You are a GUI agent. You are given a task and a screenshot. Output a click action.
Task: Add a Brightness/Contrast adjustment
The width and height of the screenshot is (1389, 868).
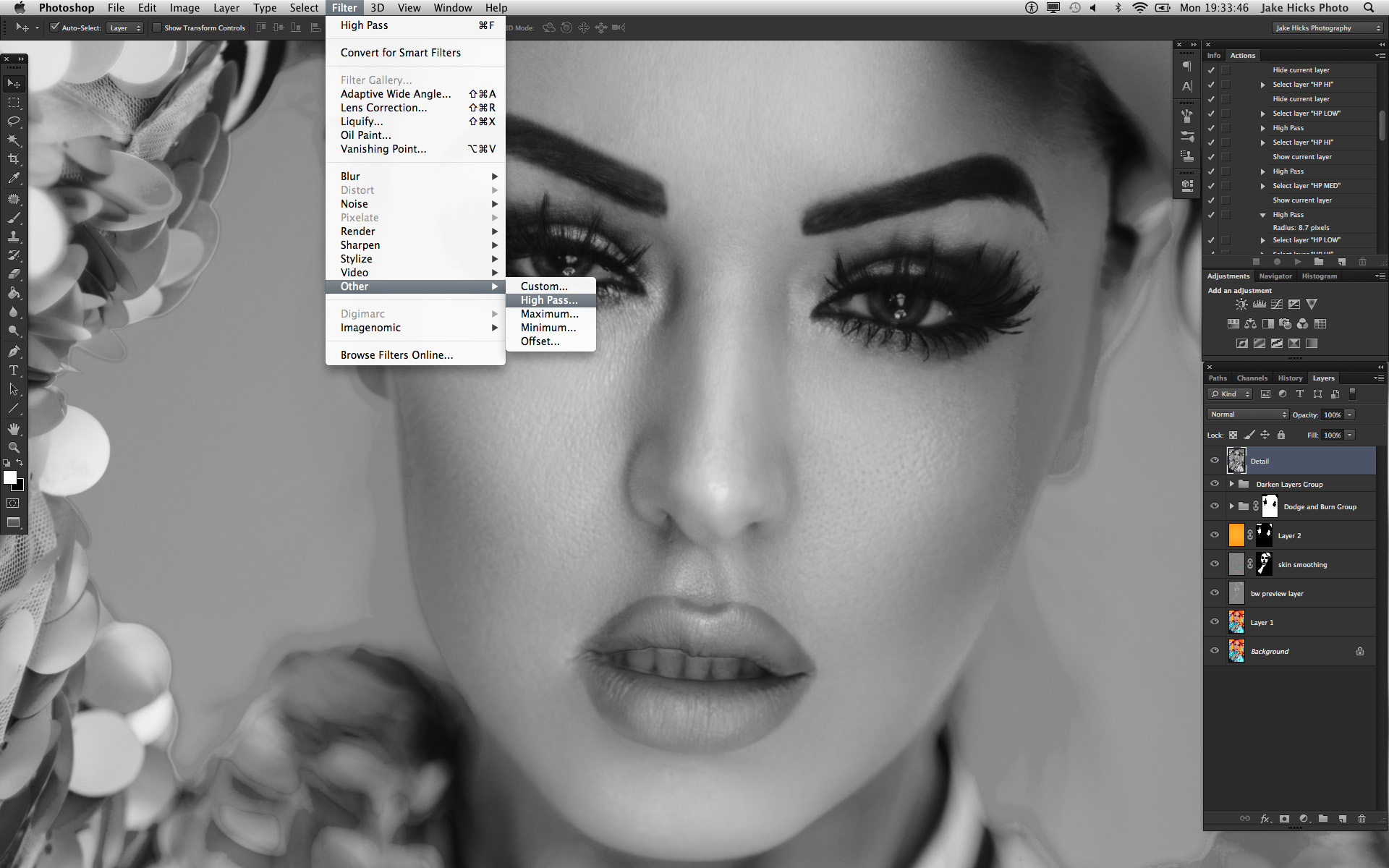(x=1241, y=305)
